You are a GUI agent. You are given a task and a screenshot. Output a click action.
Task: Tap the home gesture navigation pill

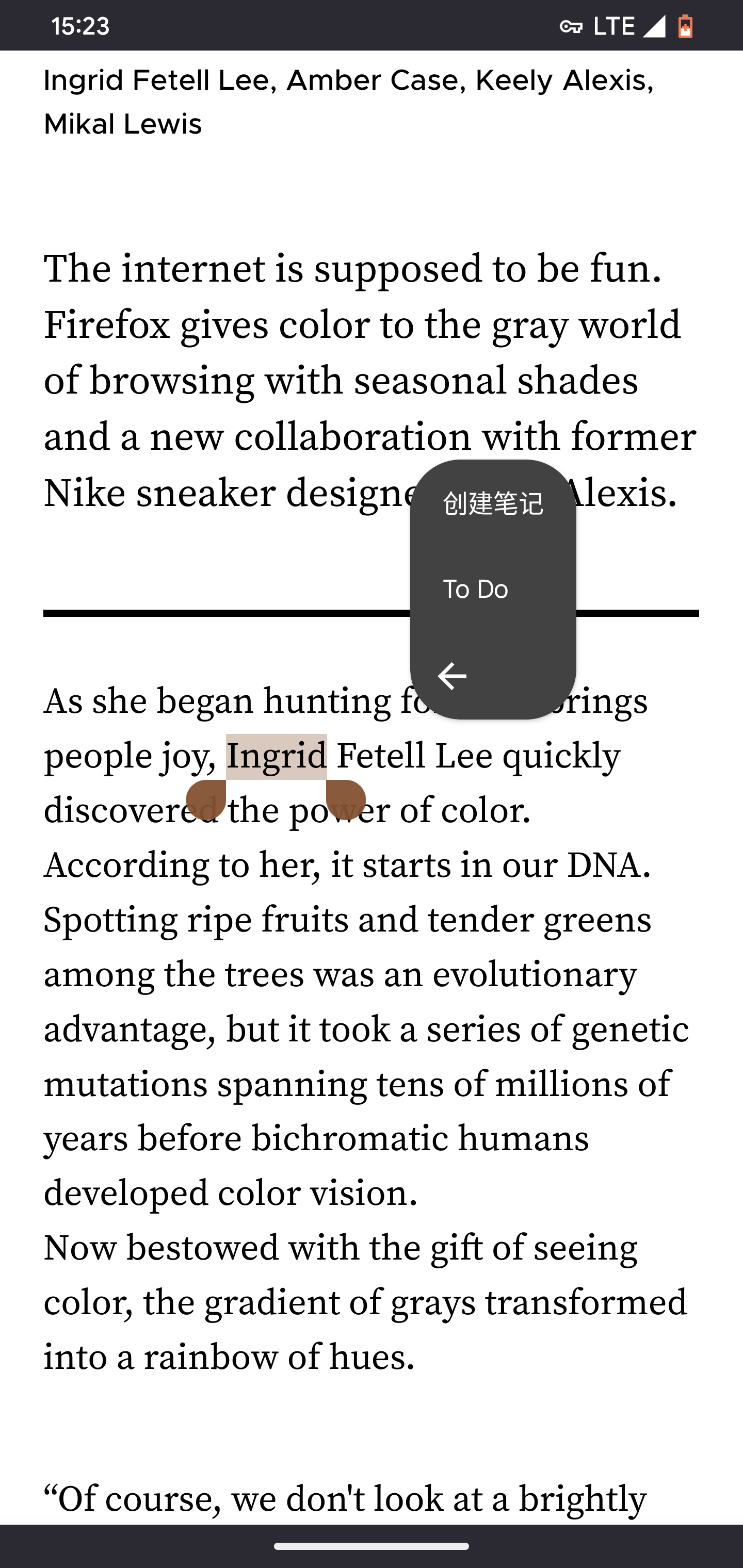point(372,1546)
